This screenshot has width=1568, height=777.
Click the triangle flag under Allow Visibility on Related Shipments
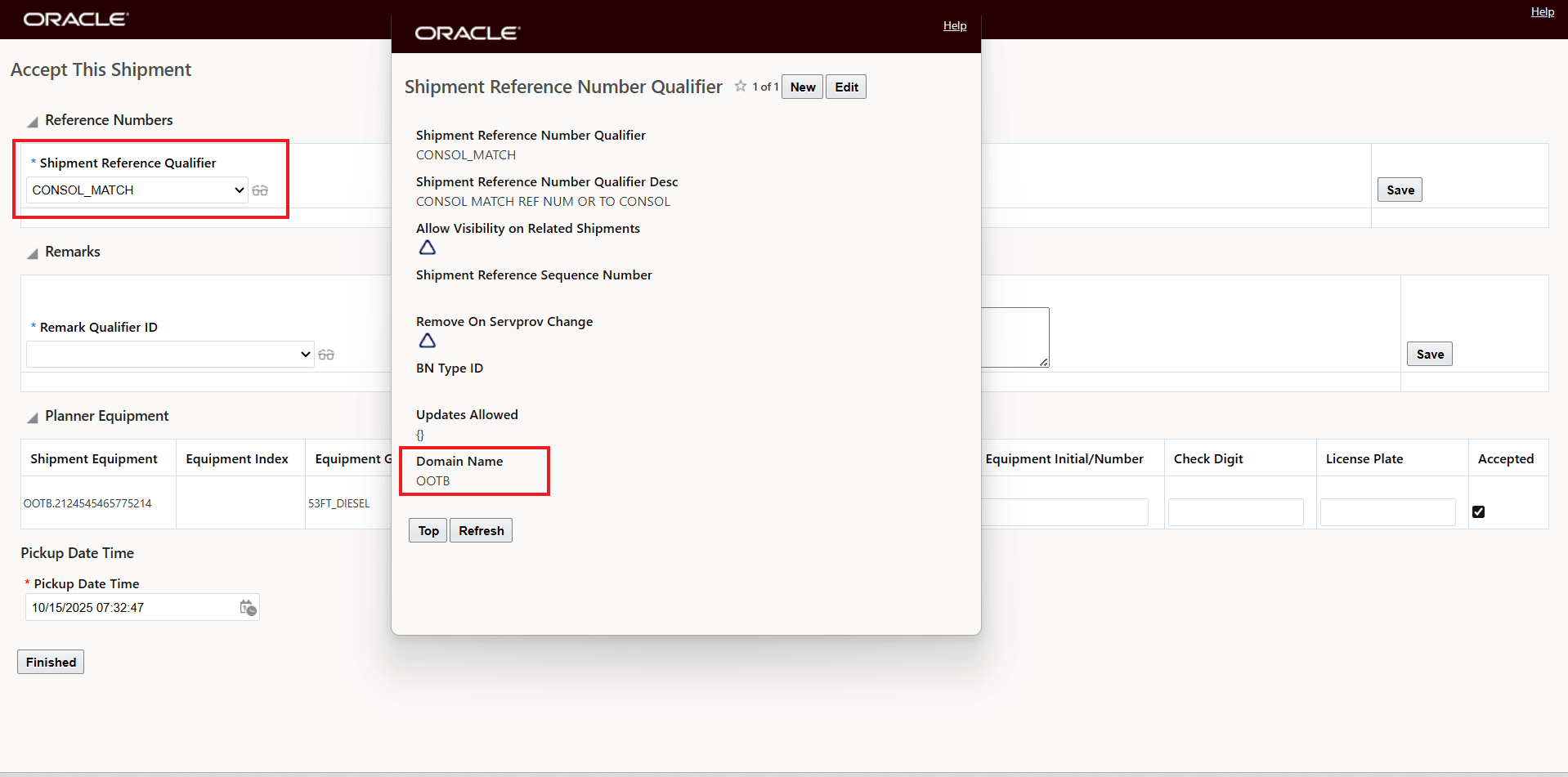click(427, 247)
